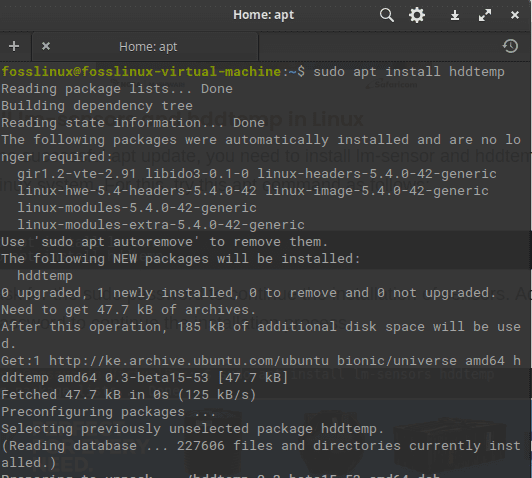Close the 'Home: apt' tab
This screenshot has width=532, height=478.
click(x=46, y=46)
